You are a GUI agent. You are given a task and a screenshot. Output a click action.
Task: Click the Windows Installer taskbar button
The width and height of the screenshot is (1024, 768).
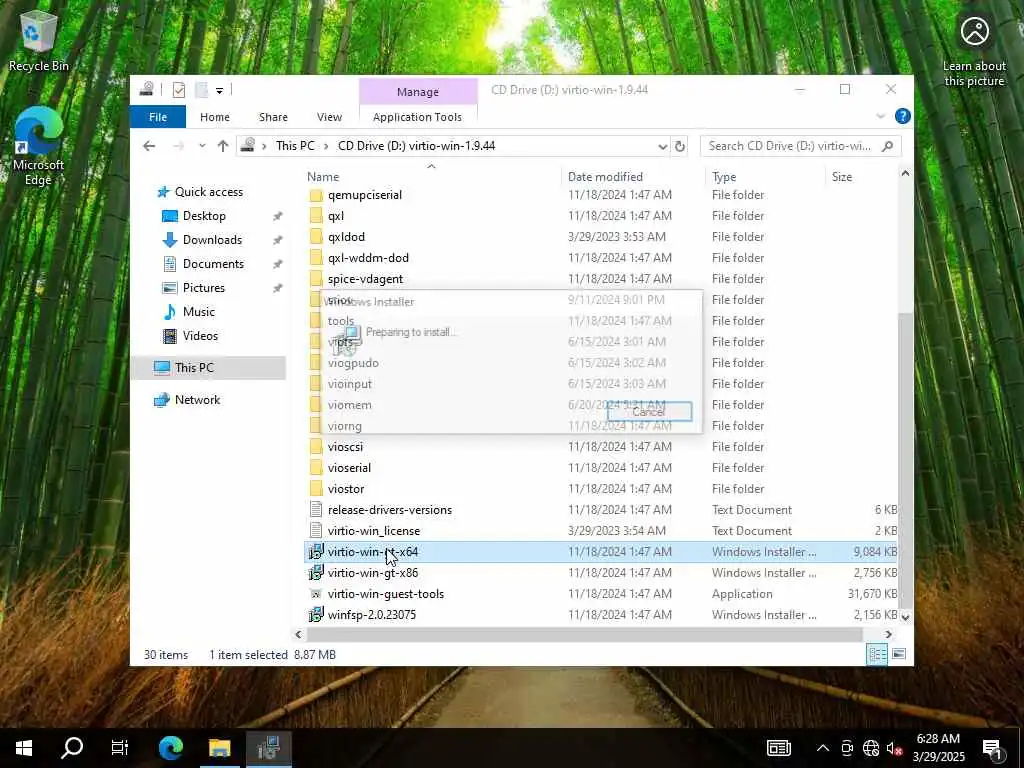268,747
